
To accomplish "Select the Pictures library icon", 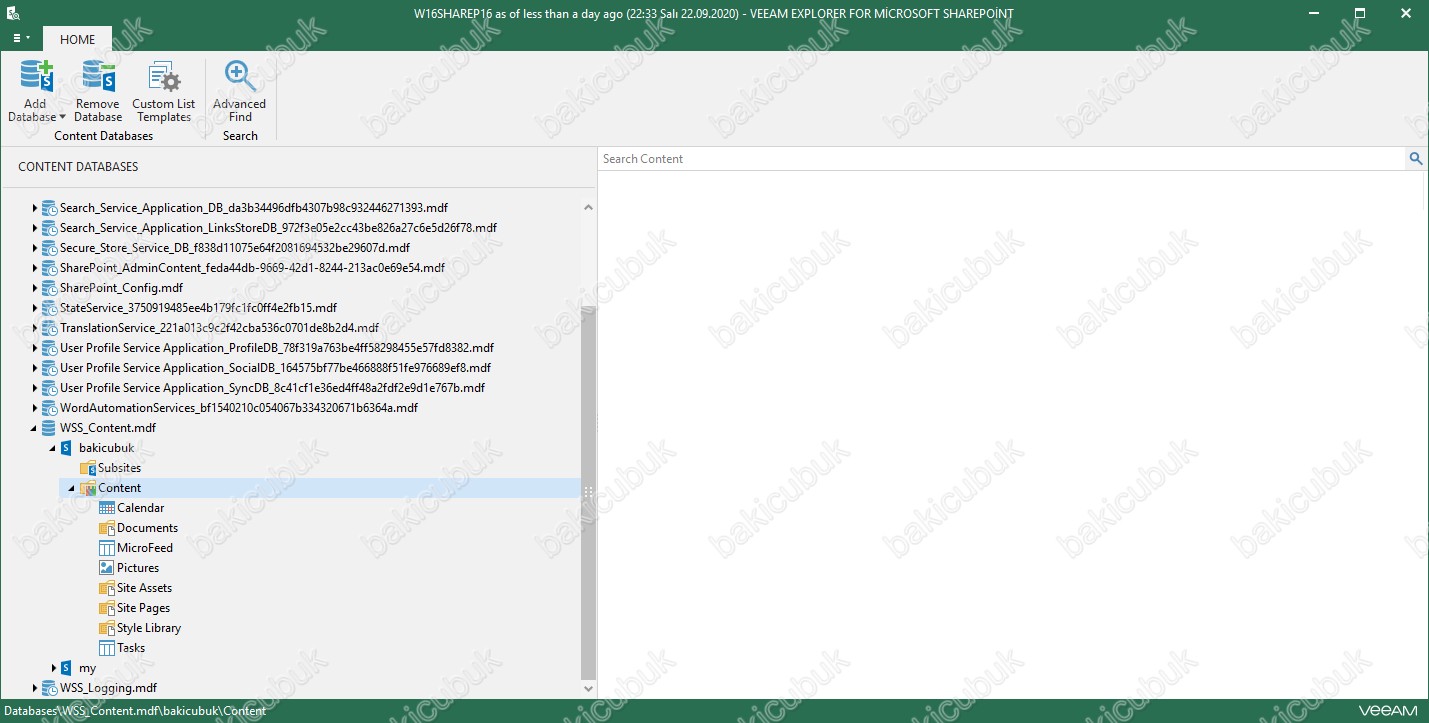I will 107,568.
